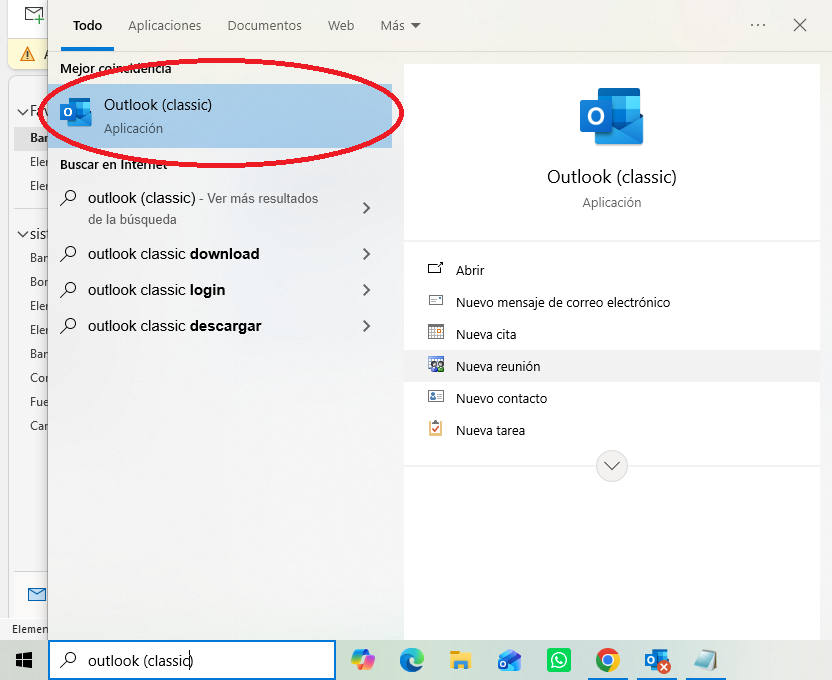Launch Copilot from the taskbar
832x680 pixels.
tap(363, 660)
